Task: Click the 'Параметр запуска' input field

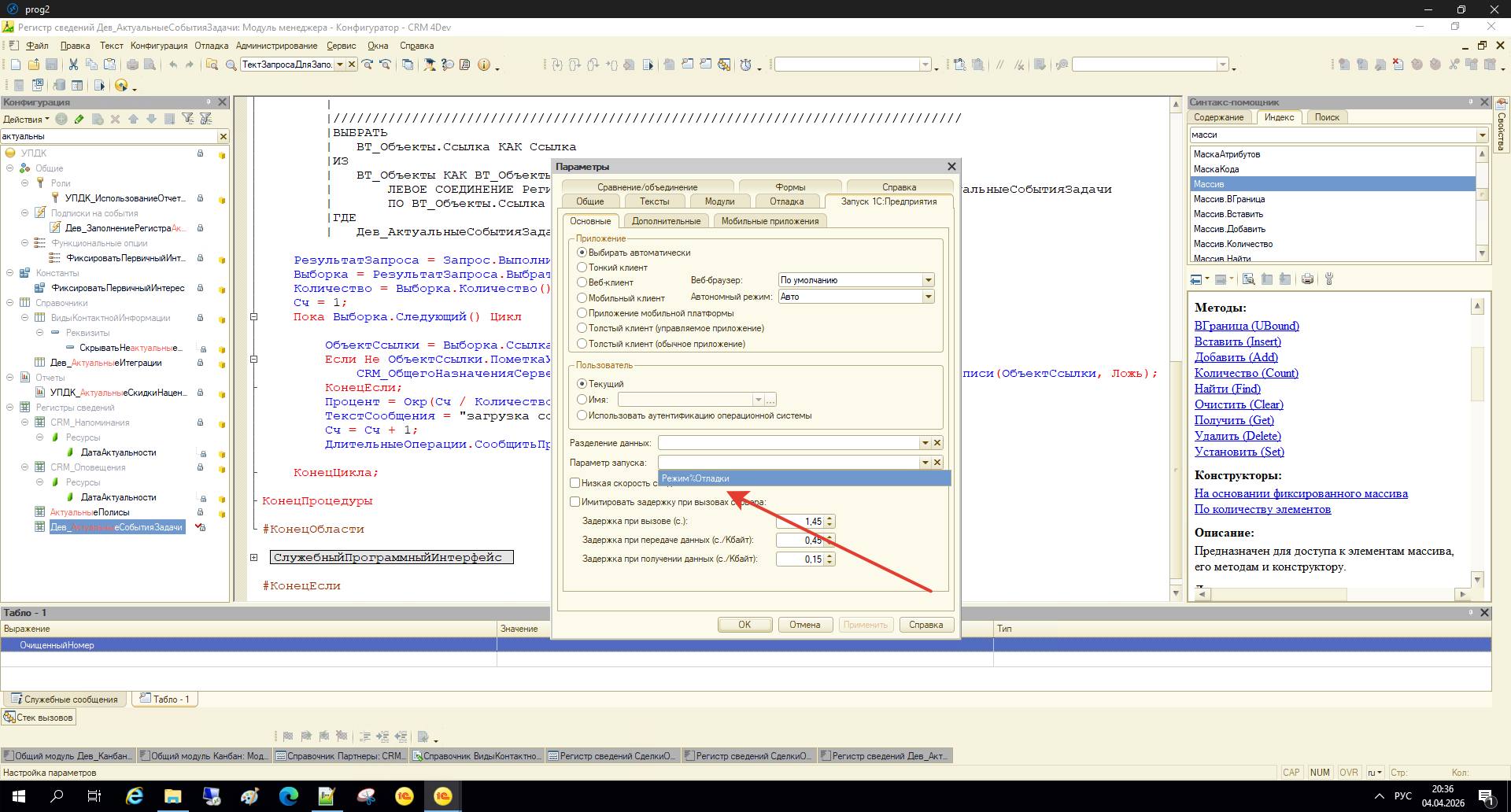Action: (x=789, y=463)
